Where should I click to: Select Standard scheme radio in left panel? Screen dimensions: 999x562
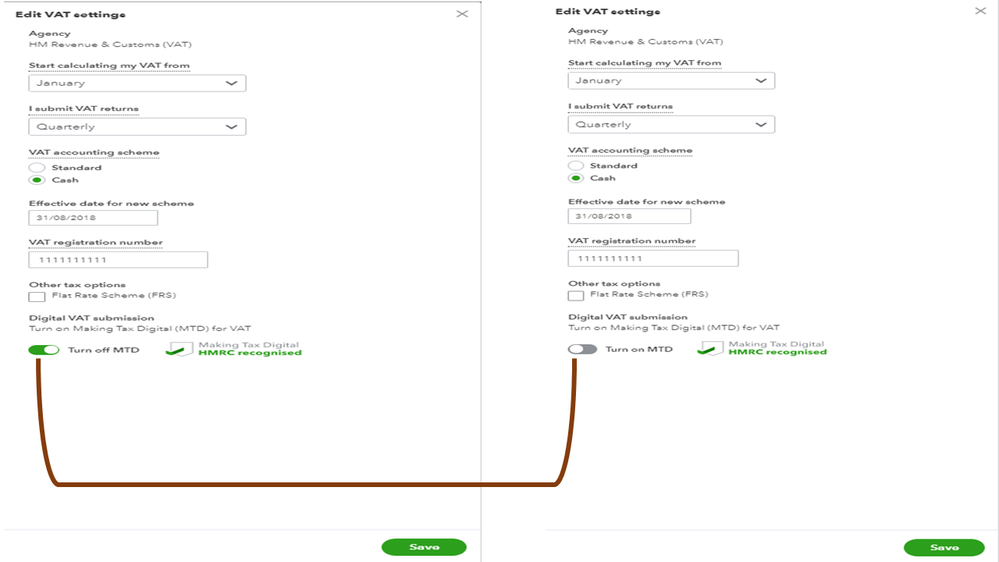click(x=37, y=168)
